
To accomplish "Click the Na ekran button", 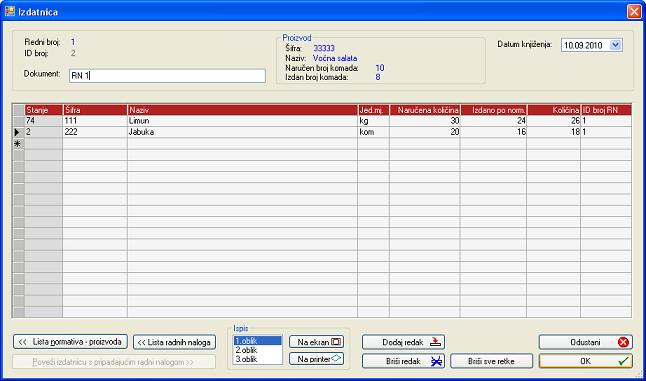I will tap(316, 342).
